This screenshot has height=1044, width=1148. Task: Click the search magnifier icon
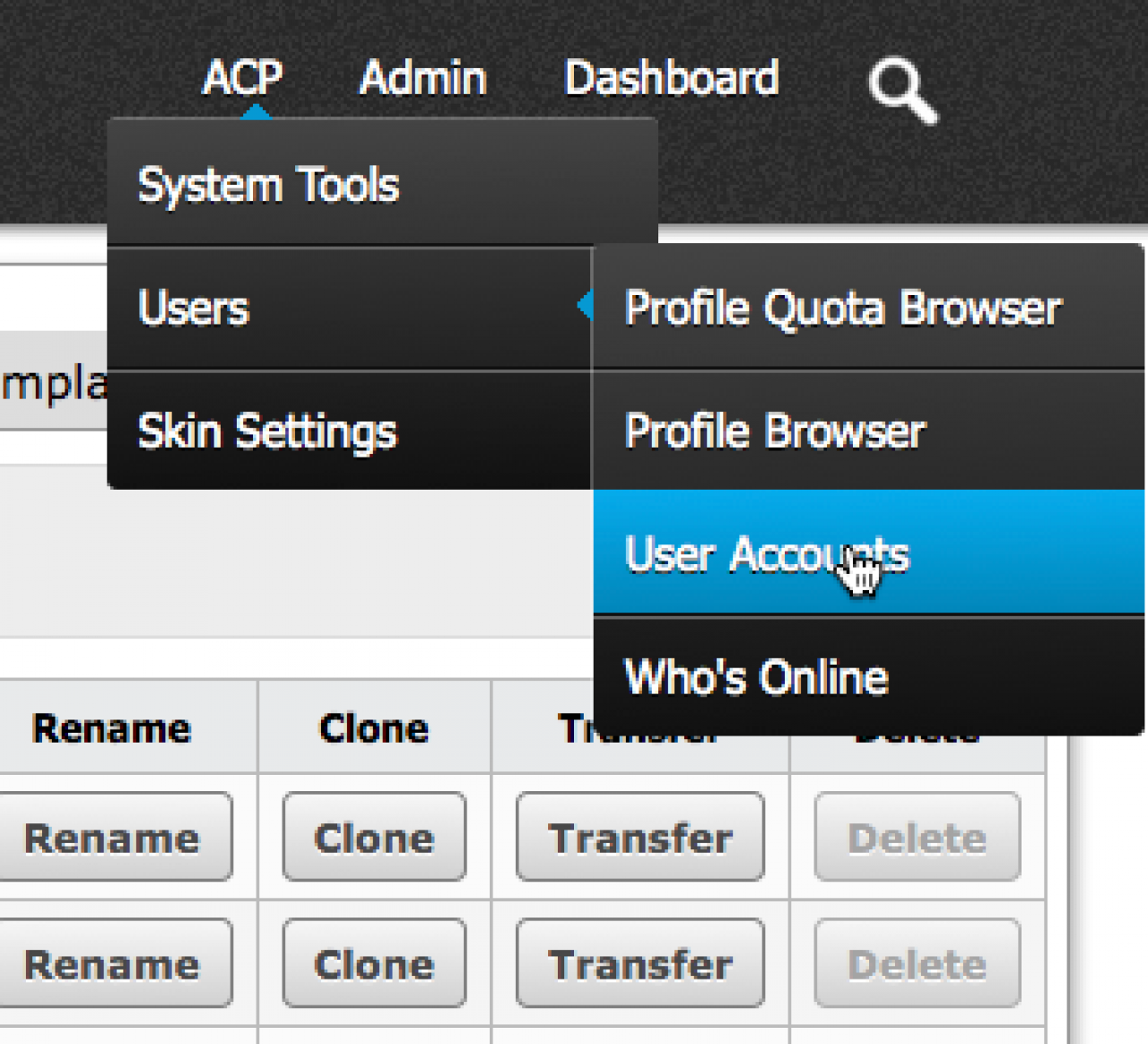coord(900,90)
